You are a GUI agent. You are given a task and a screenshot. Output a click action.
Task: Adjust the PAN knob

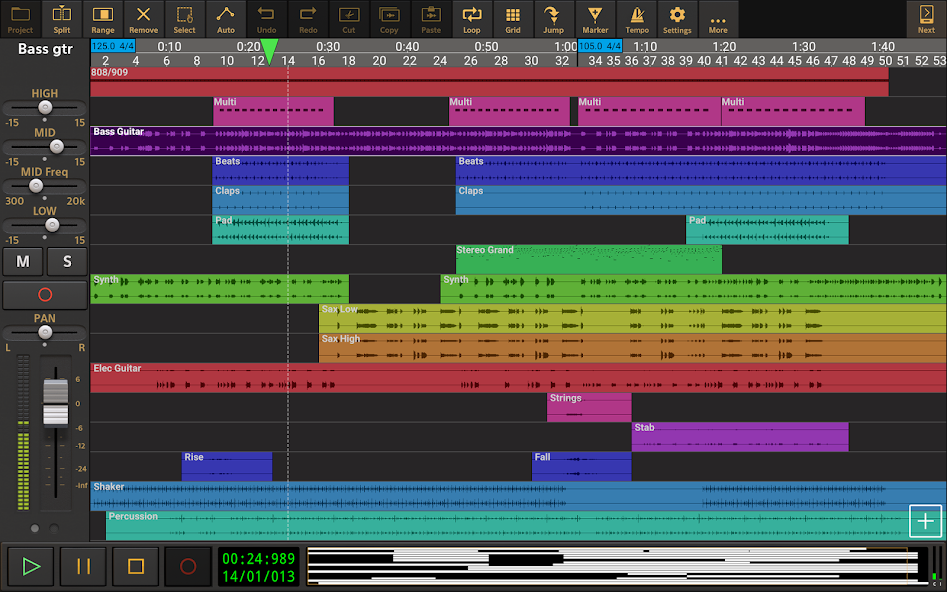[44, 334]
